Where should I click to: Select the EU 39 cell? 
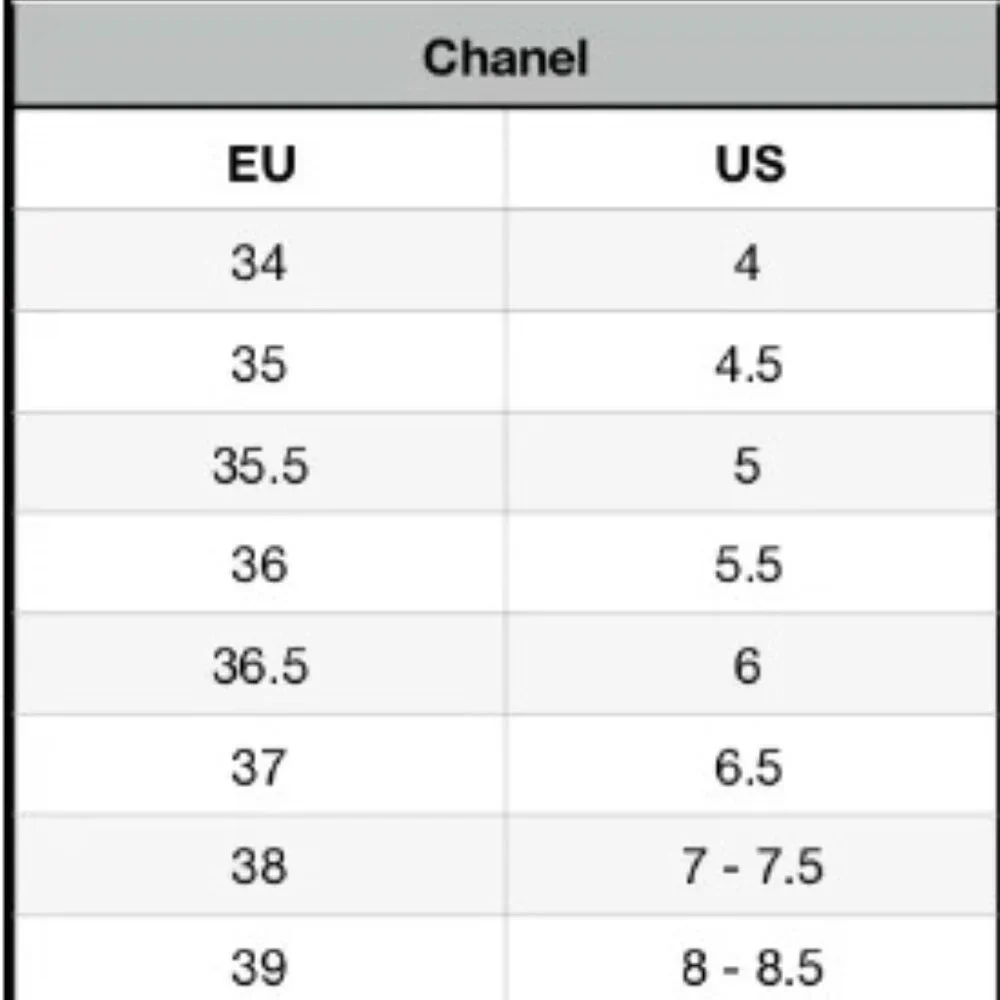point(259,966)
